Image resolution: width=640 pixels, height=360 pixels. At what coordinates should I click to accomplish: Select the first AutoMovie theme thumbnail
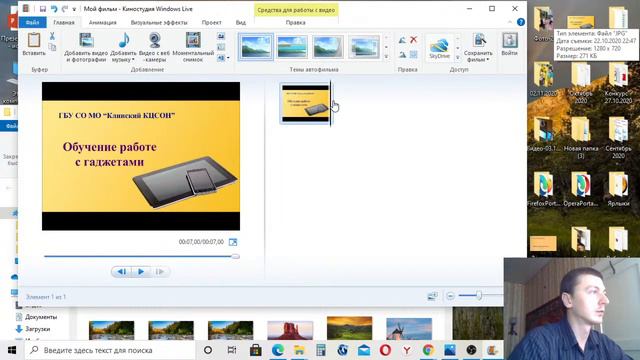coord(256,47)
